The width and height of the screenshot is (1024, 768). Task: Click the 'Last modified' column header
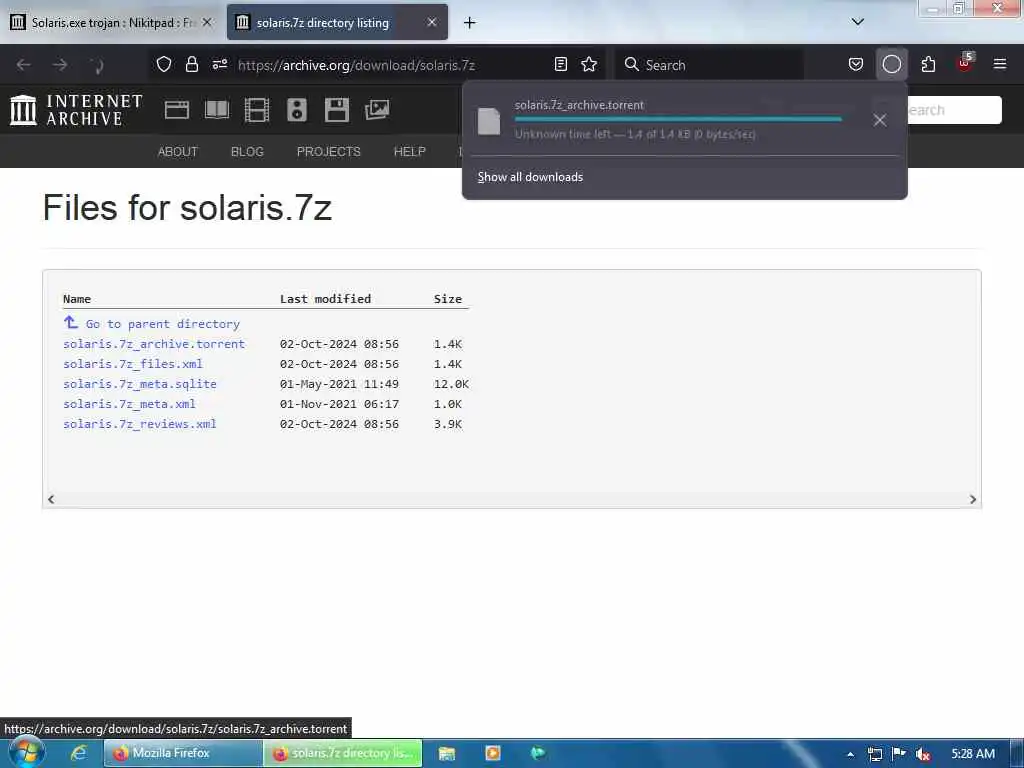(x=325, y=299)
